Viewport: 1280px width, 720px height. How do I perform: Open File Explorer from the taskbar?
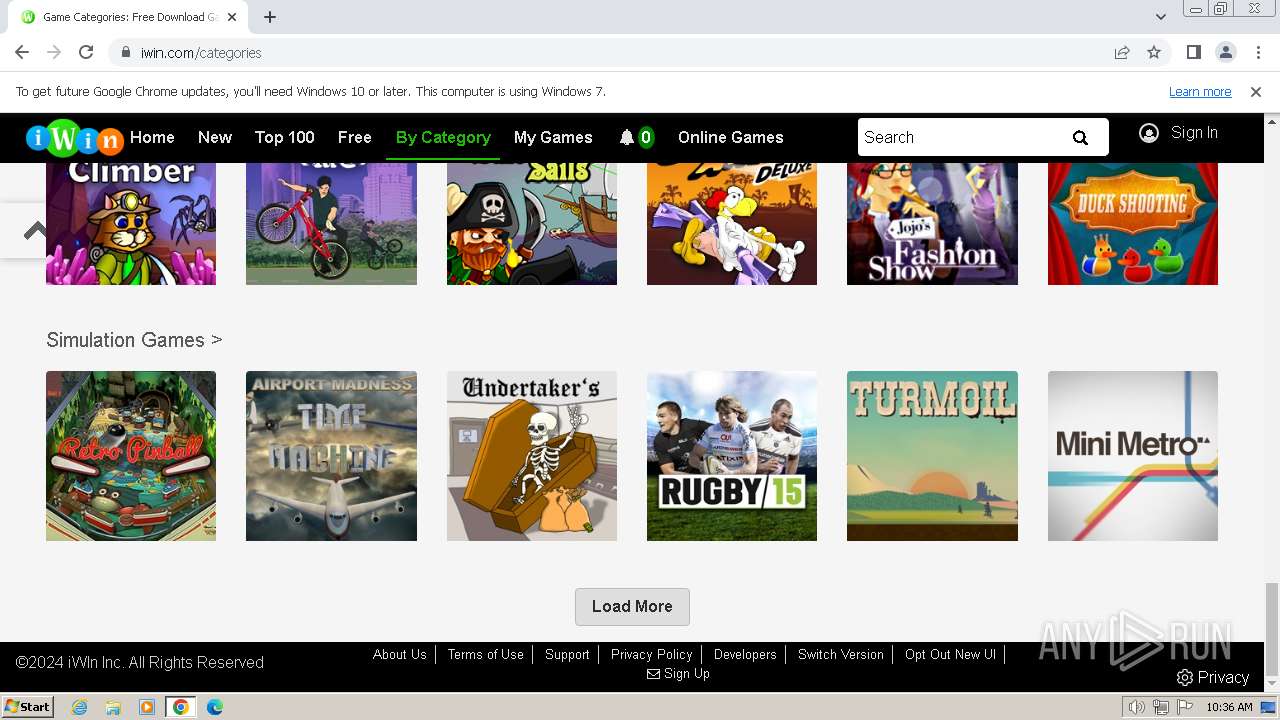click(113, 707)
